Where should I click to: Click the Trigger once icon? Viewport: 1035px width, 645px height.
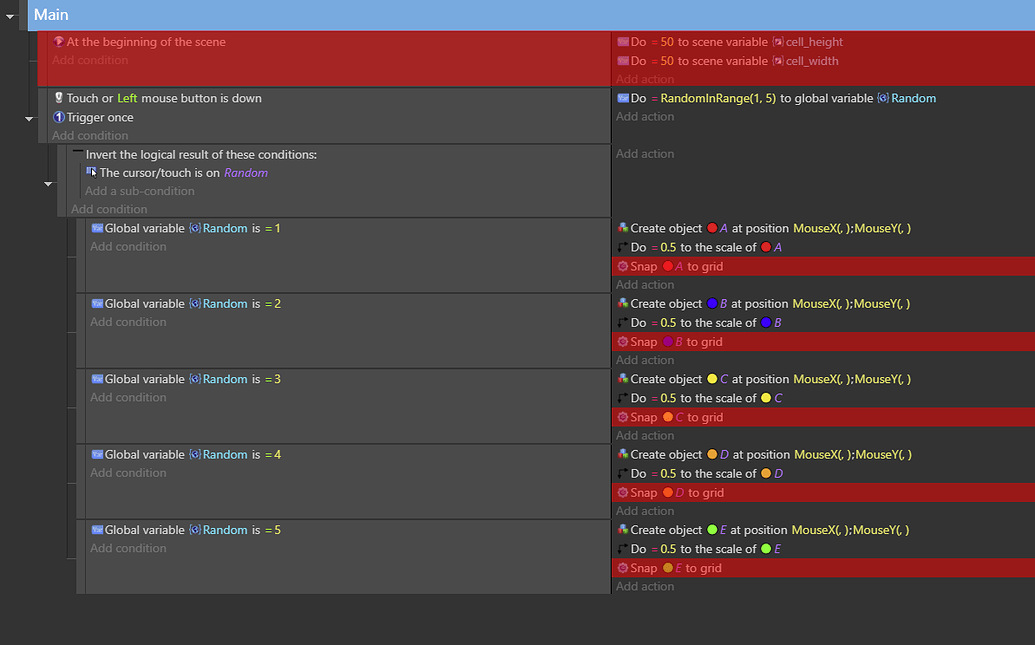coord(59,117)
